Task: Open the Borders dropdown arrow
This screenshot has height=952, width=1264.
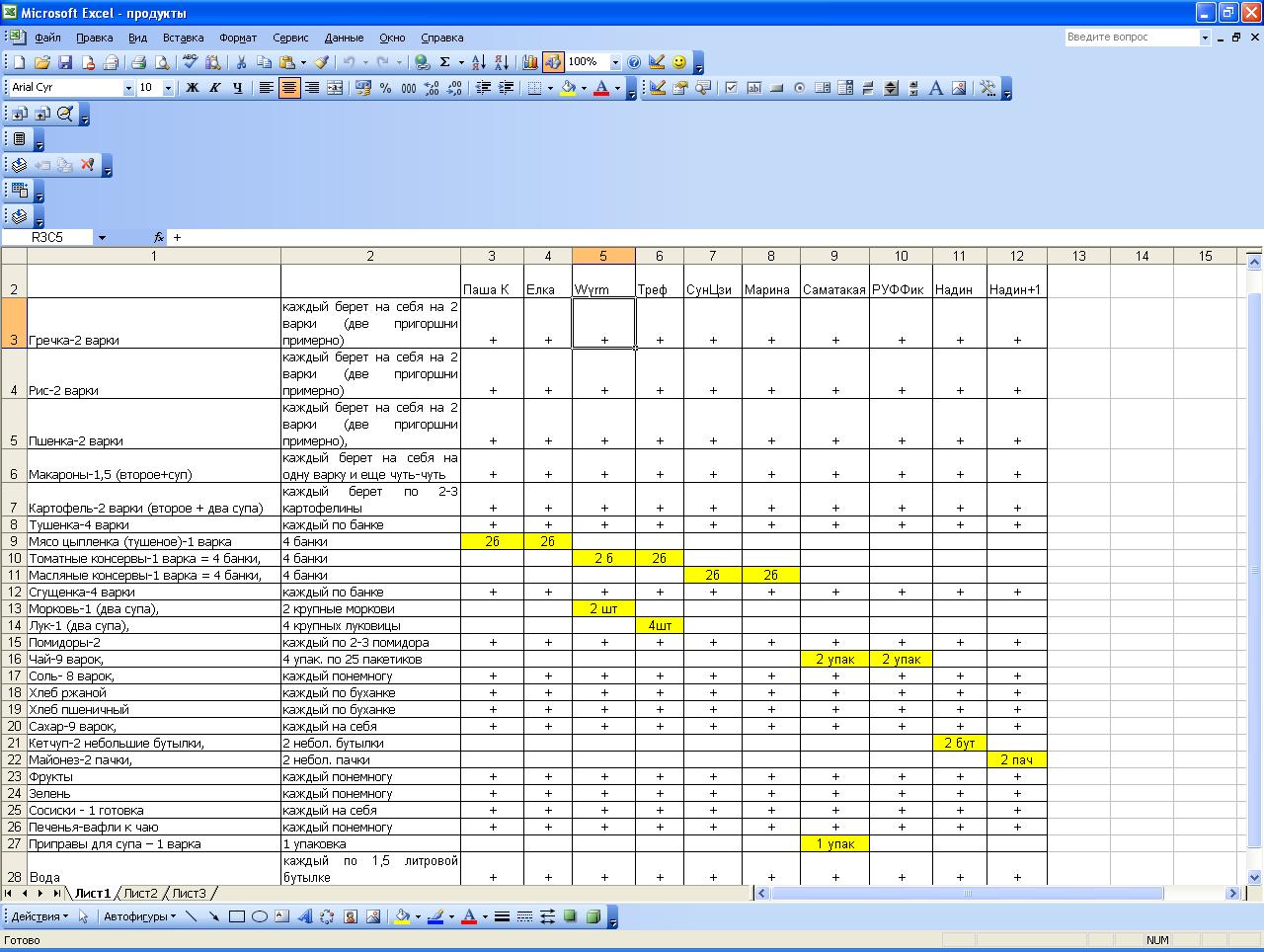Action: (x=549, y=88)
